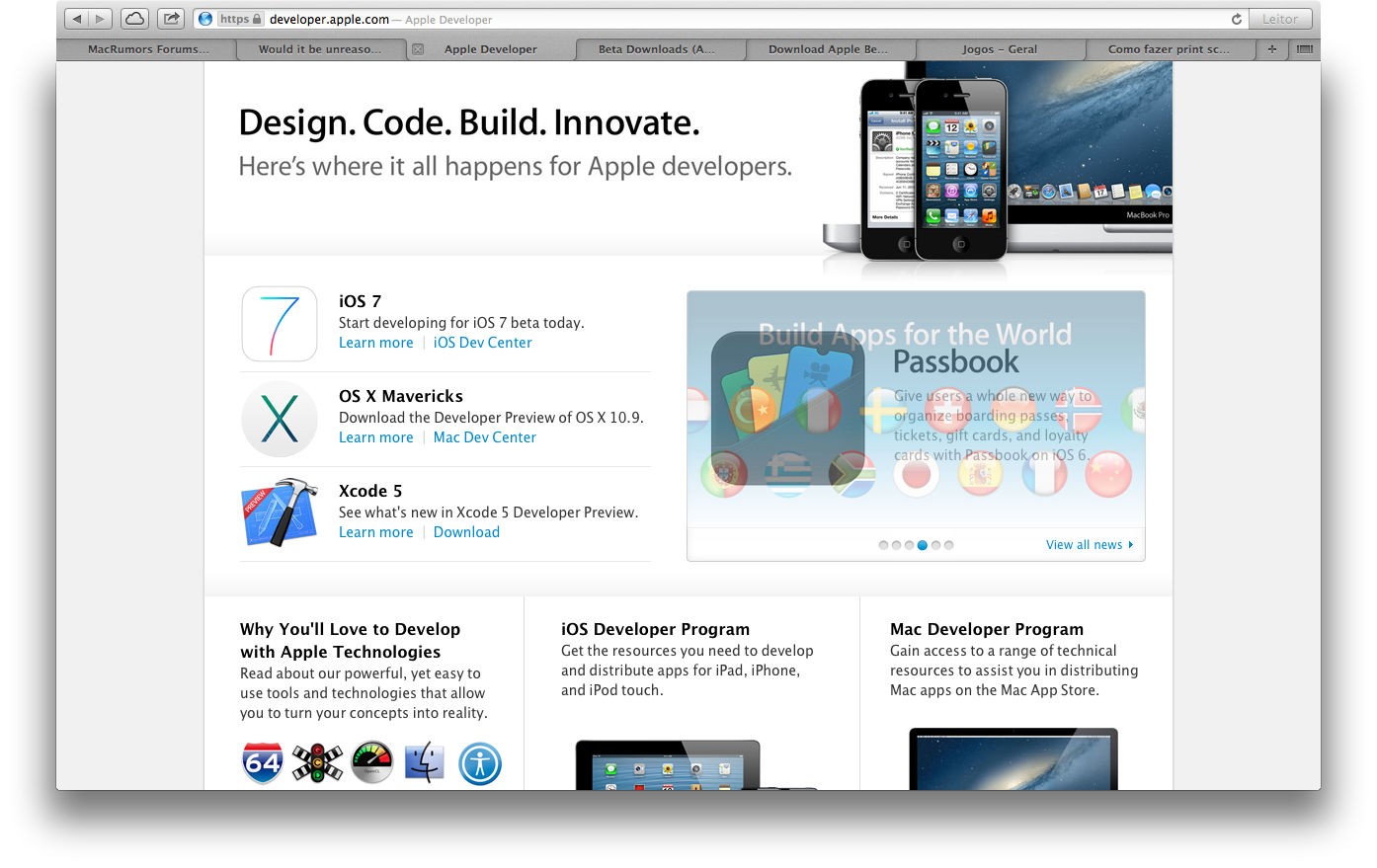Select the Apple Developer tab
This screenshot has width=1377, height=868.
coord(491,49)
